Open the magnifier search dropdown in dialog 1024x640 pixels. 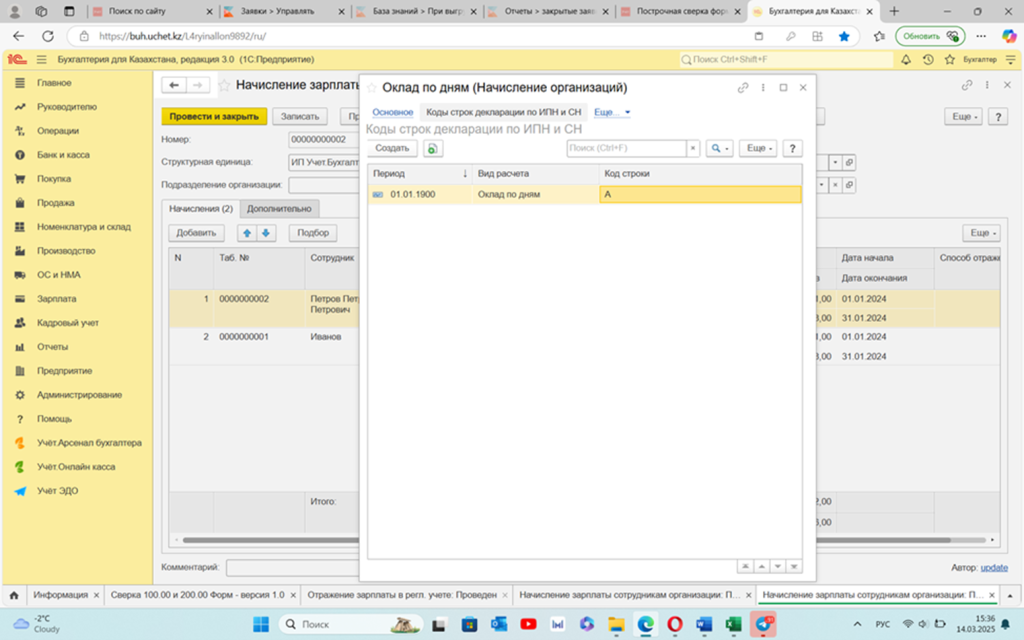tap(719, 148)
